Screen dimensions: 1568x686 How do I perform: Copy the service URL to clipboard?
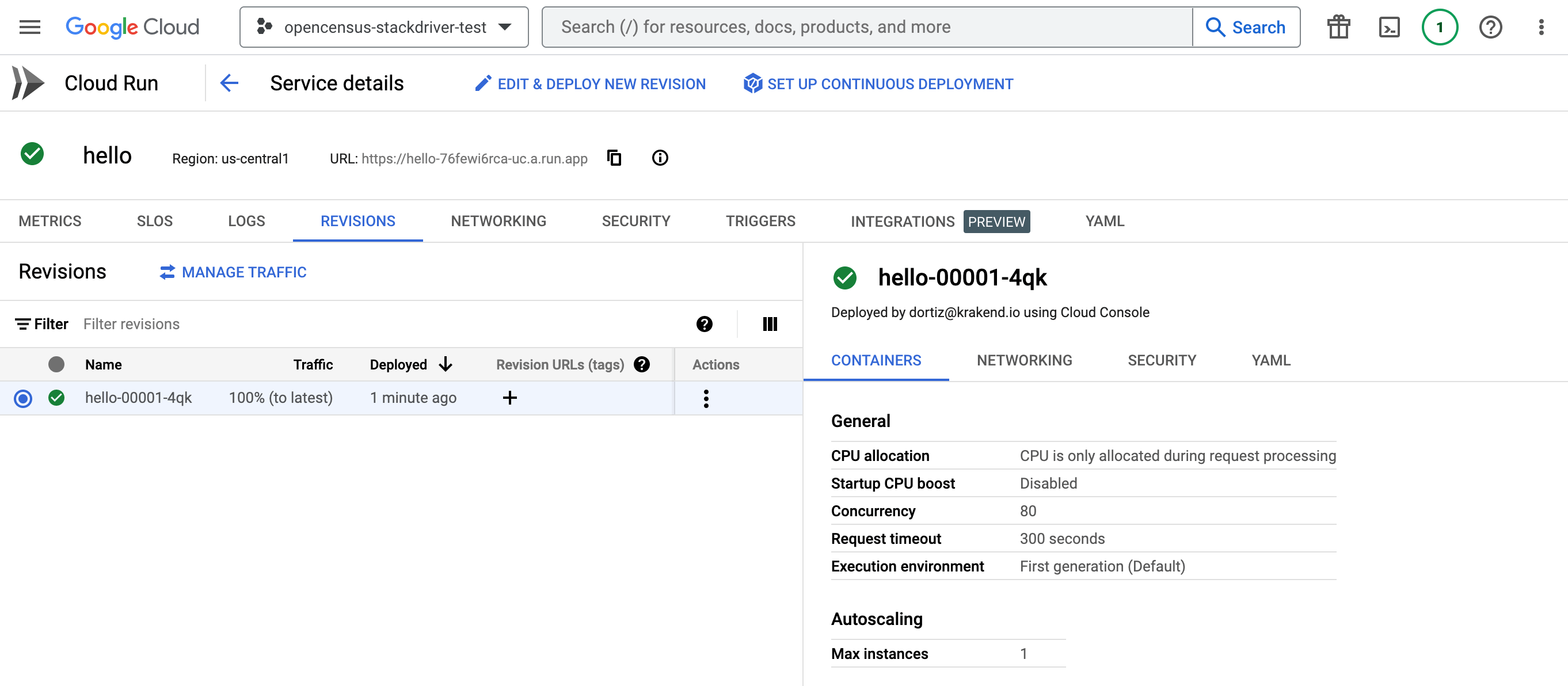click(x=614, y=158)
